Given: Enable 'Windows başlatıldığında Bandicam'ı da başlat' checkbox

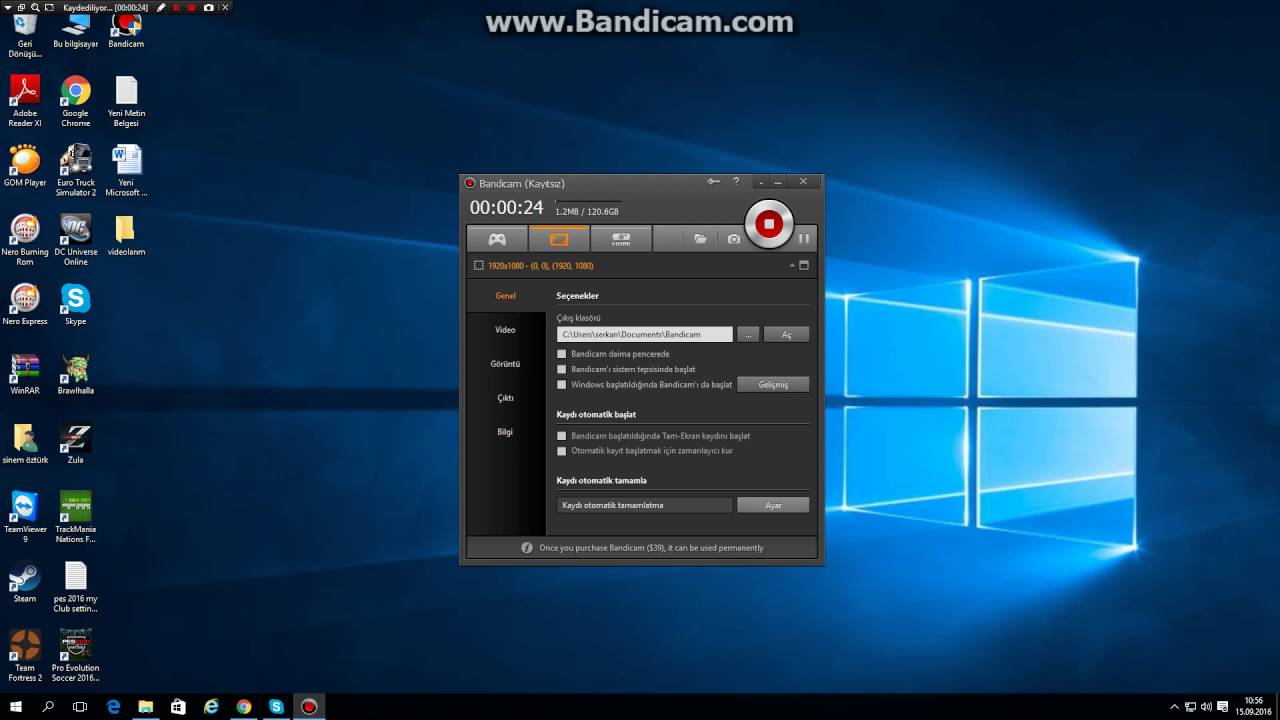Looking at the screenshot, I should pyautogui.click(x=562, y=384).
